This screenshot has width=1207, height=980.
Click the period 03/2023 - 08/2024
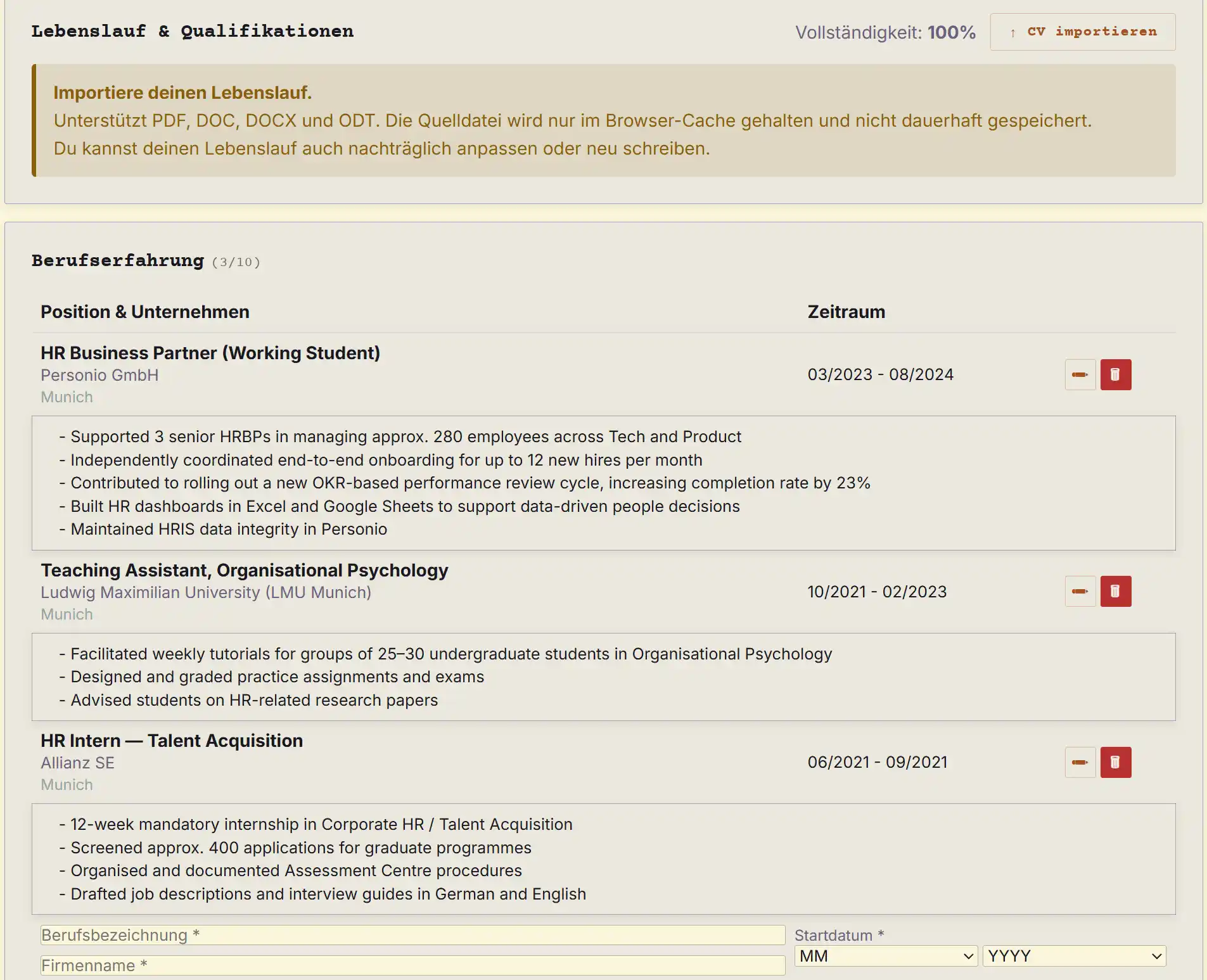(880, 374)
